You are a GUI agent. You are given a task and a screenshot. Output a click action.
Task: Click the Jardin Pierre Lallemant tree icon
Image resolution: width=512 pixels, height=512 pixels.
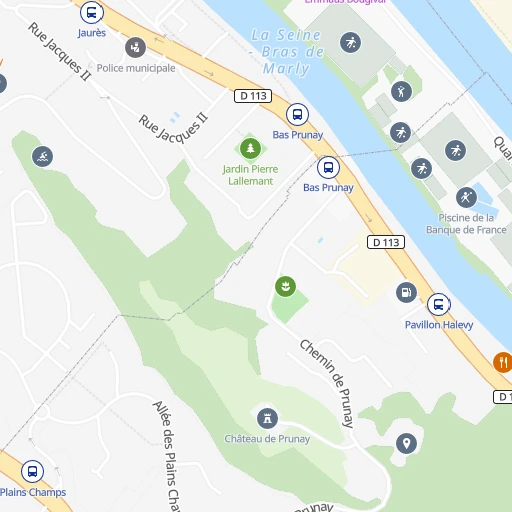pos(250,148)
